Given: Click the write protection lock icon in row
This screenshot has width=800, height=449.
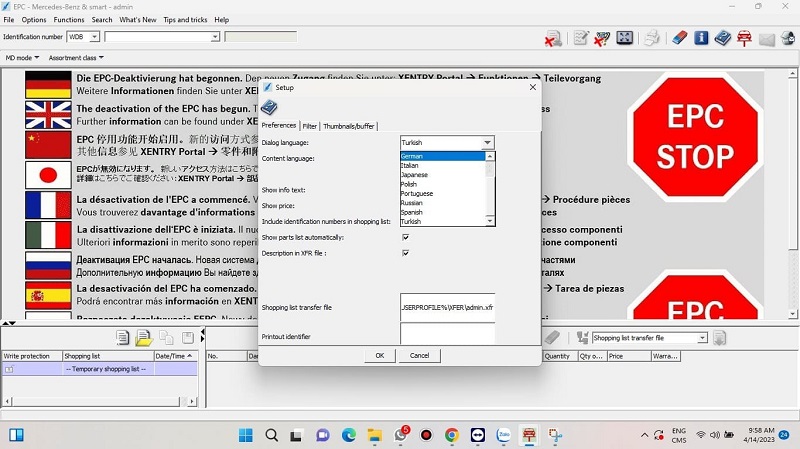Looking at the screenshot, I should pos(9,369).
